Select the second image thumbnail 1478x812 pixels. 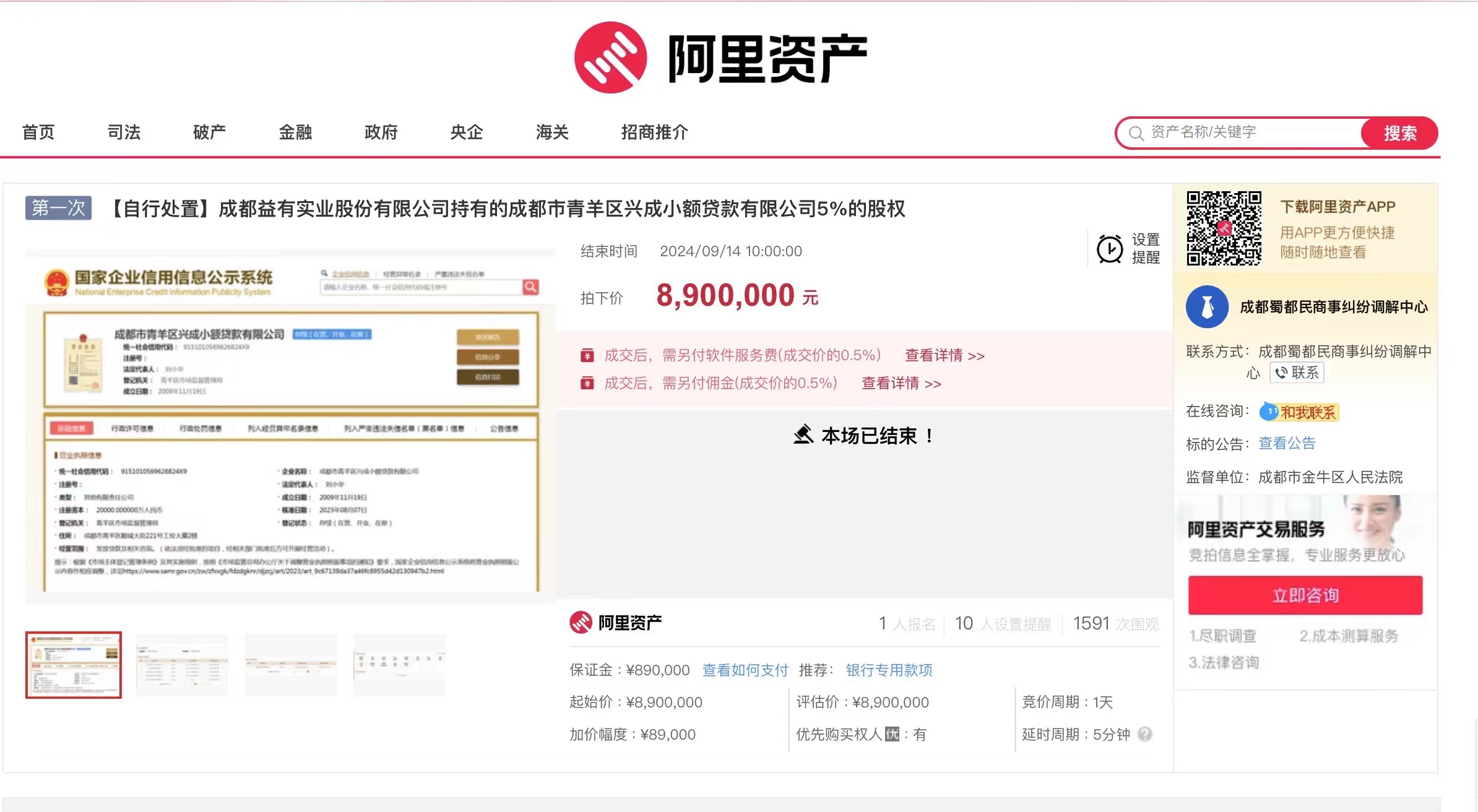[182, 665]
